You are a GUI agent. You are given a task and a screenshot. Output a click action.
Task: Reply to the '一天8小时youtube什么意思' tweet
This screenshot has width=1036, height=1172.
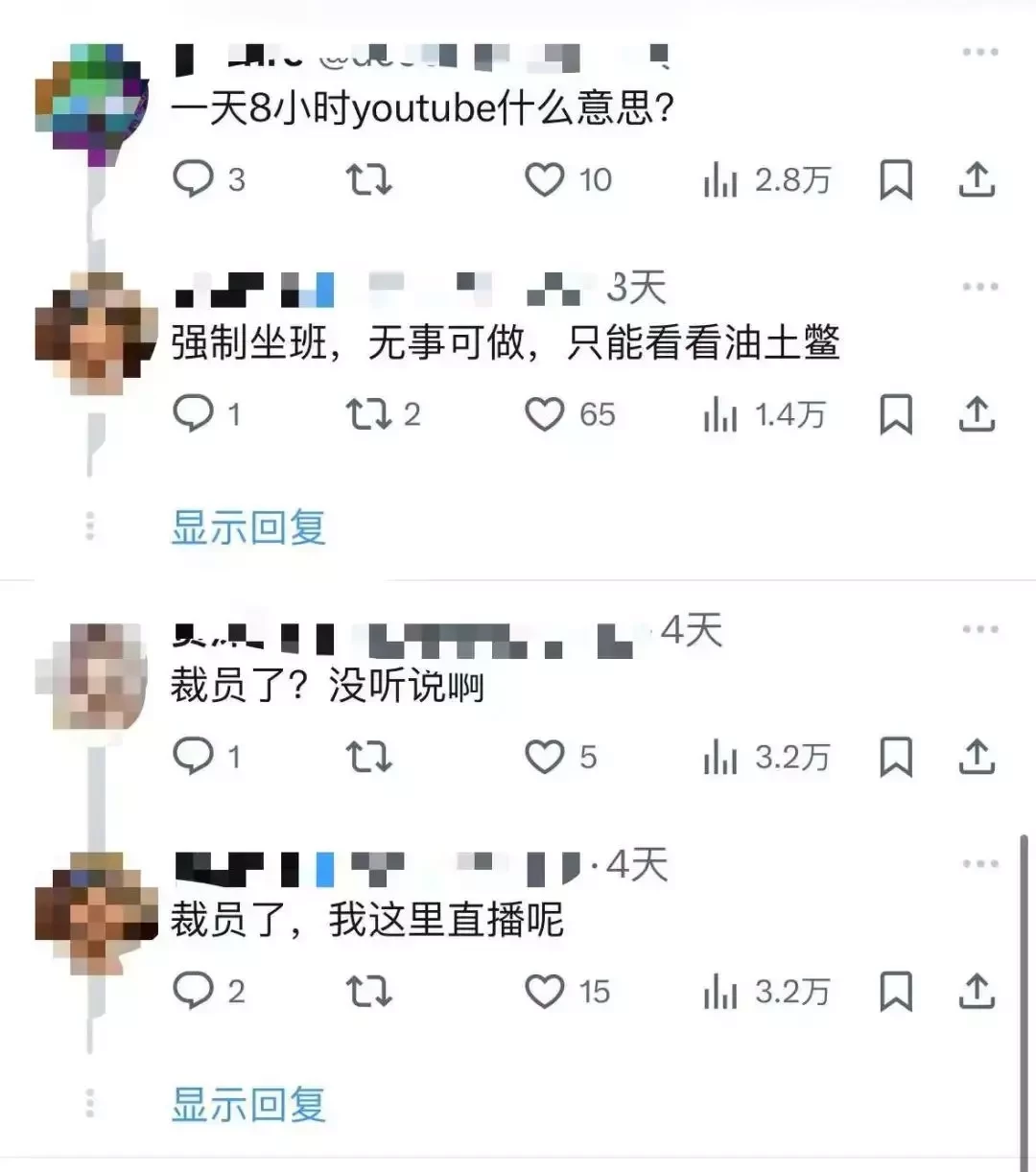208,179
